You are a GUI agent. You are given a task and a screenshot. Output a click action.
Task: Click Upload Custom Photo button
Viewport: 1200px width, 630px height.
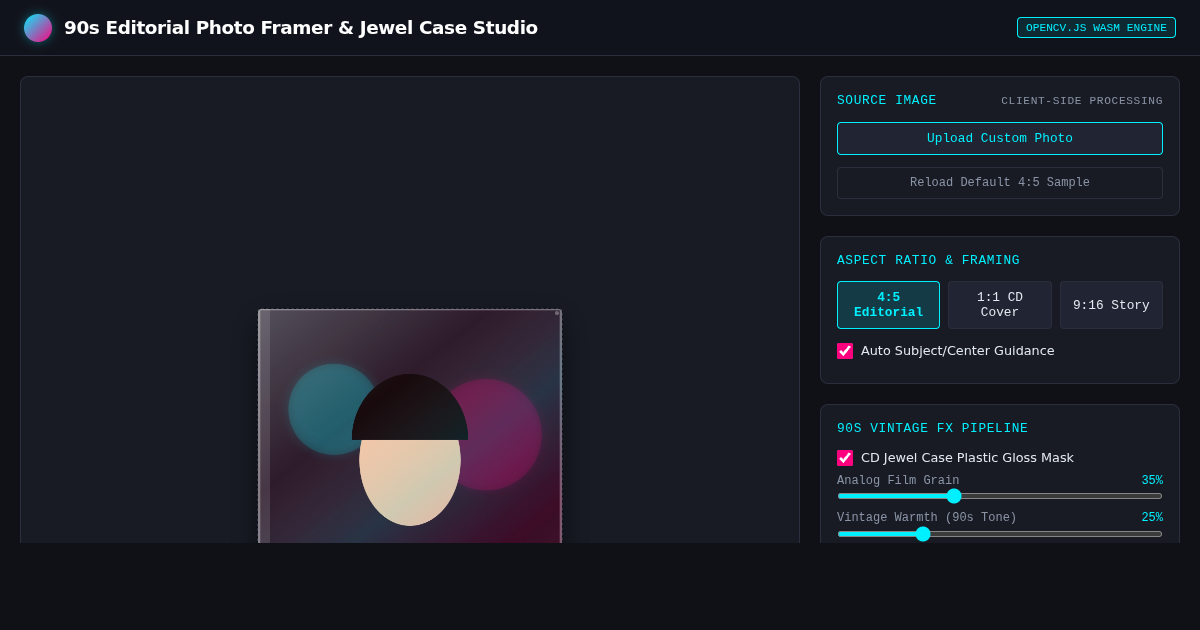(x=1000, y=139)
